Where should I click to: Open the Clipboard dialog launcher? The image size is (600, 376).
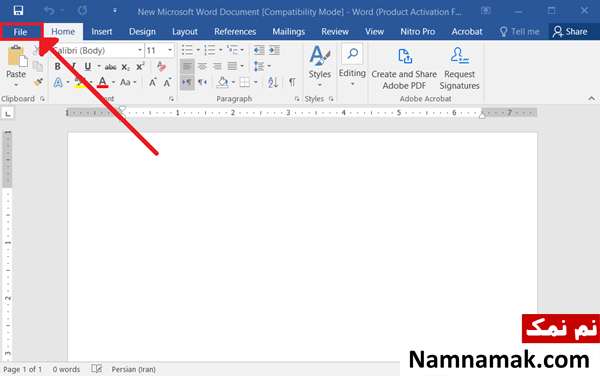42,99
